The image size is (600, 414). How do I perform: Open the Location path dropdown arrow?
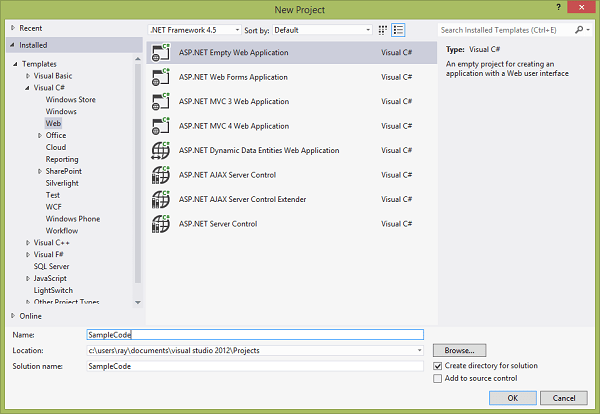pyautogui.click(x=419, y=350)
